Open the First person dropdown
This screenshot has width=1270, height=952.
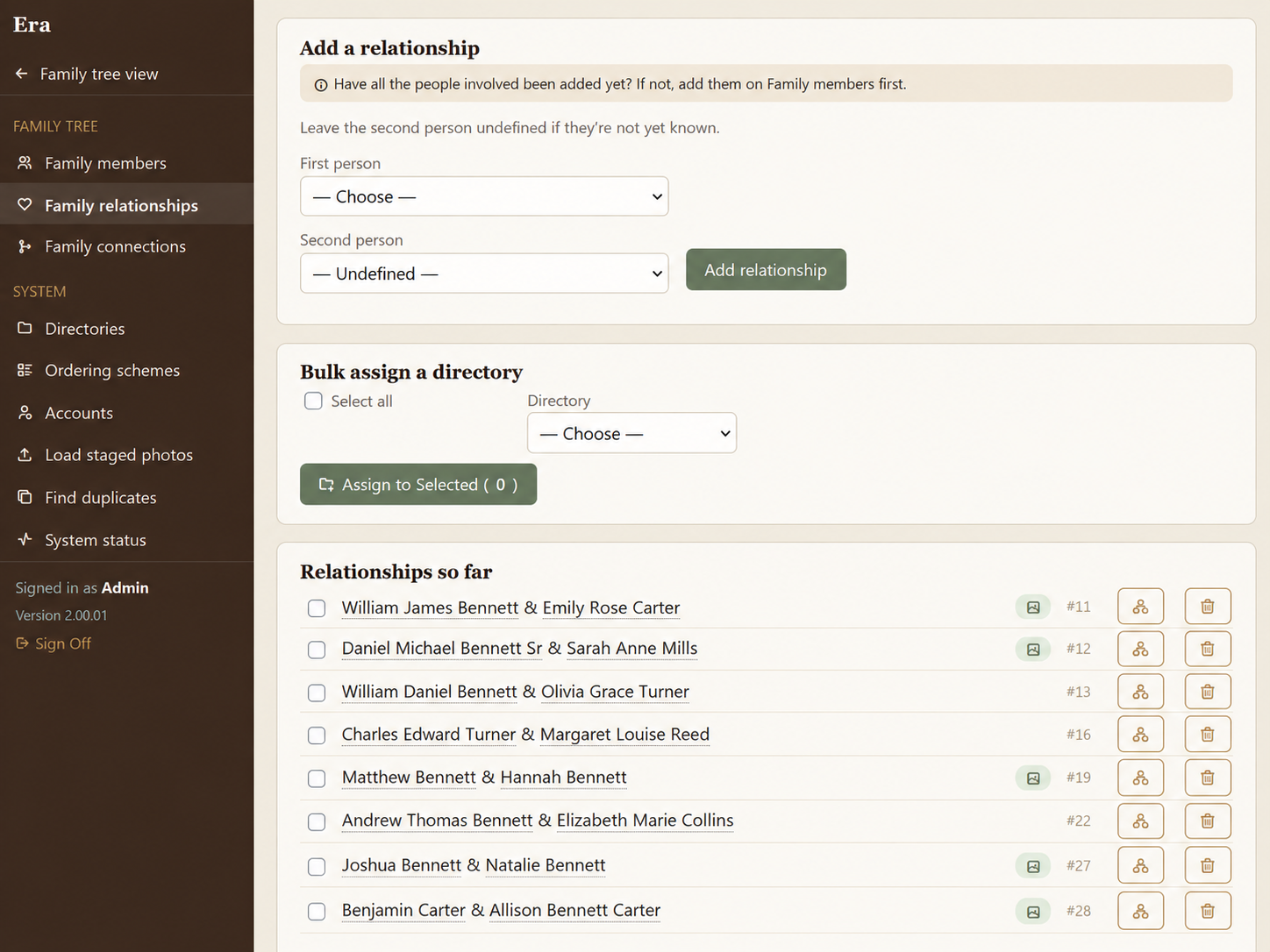(x=484, y=196)
